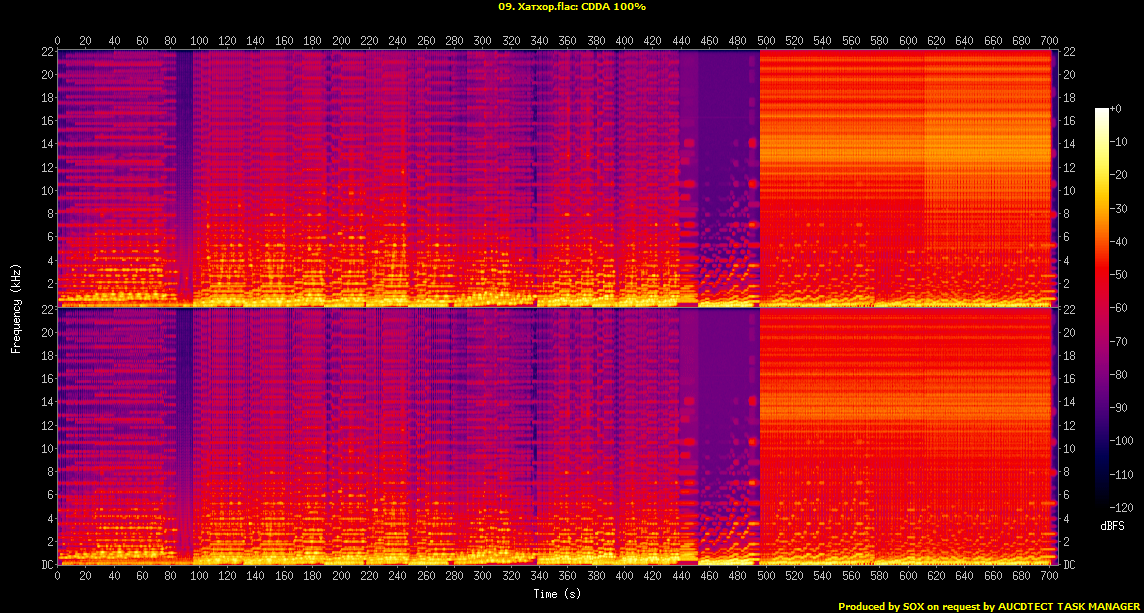1144x613 pixels.
Task: Click the 22 kHz label on the upper right frequency axis
Action: [x=1067, y=52]
